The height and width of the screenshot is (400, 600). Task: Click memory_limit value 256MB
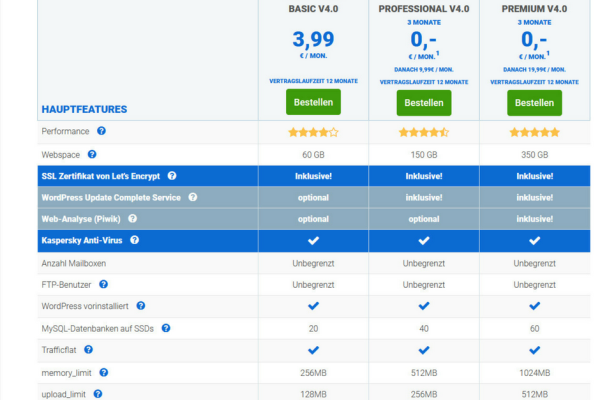[x=313, y=373]
